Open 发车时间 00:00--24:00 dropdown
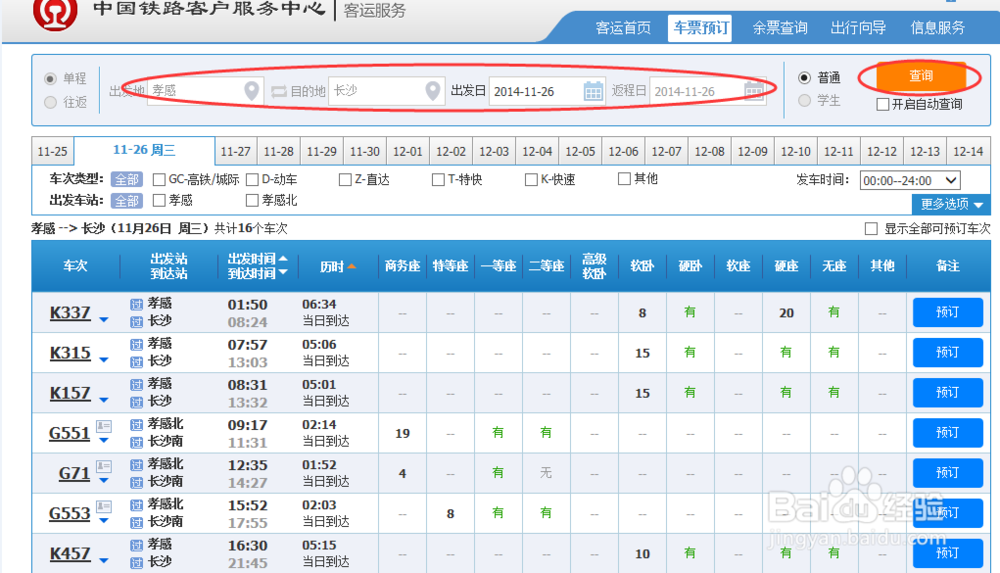Screen dimensions: 1000x573 point(910,181)
